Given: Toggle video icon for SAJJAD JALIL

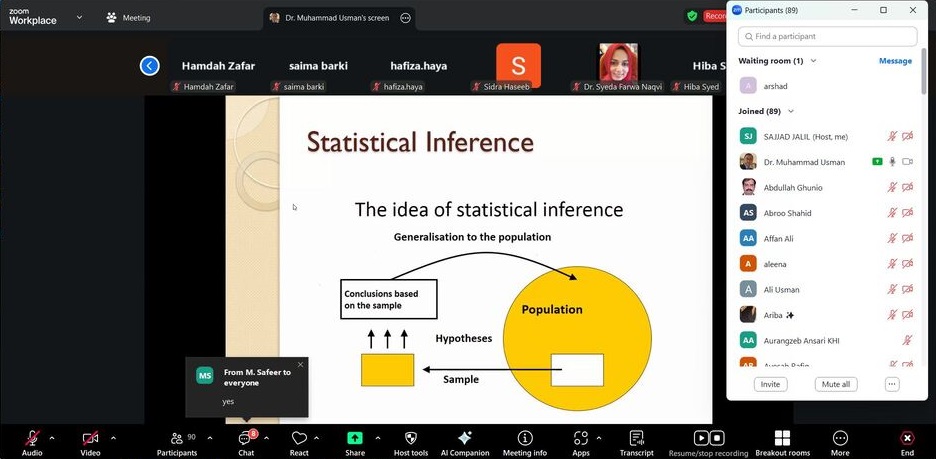Looking at the screenshot, I should click(x=907, y=137).
